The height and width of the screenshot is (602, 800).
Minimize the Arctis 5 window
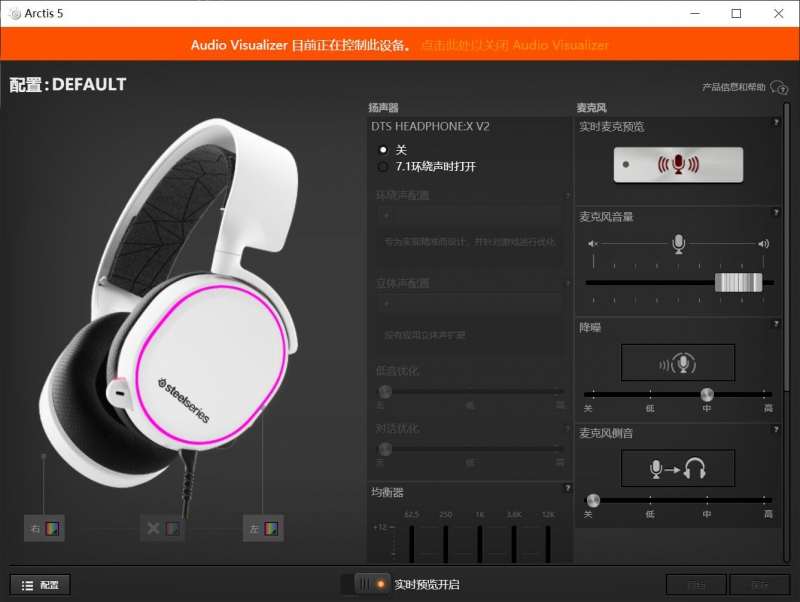695,14
